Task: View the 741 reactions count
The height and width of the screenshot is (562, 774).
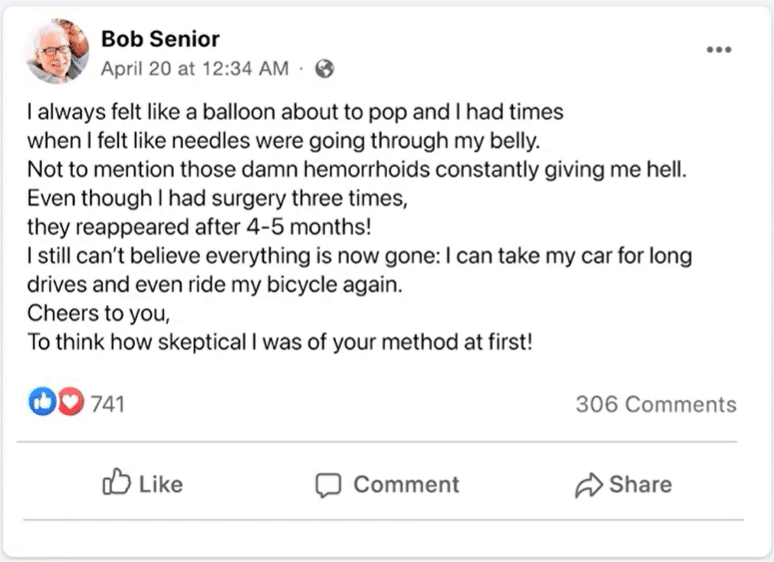Action: click(x=107, y=405)
